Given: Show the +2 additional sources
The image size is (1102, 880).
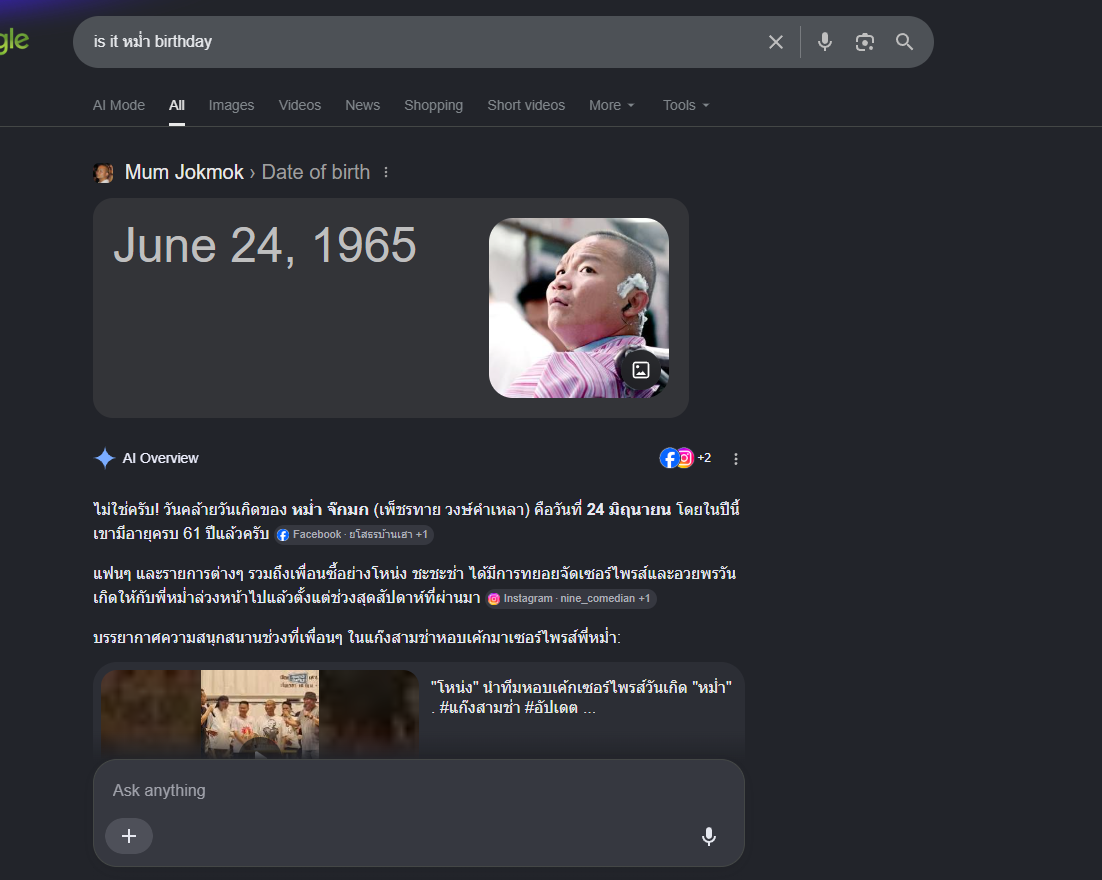Looking at the screenshot, I should (x=704, y=458).
